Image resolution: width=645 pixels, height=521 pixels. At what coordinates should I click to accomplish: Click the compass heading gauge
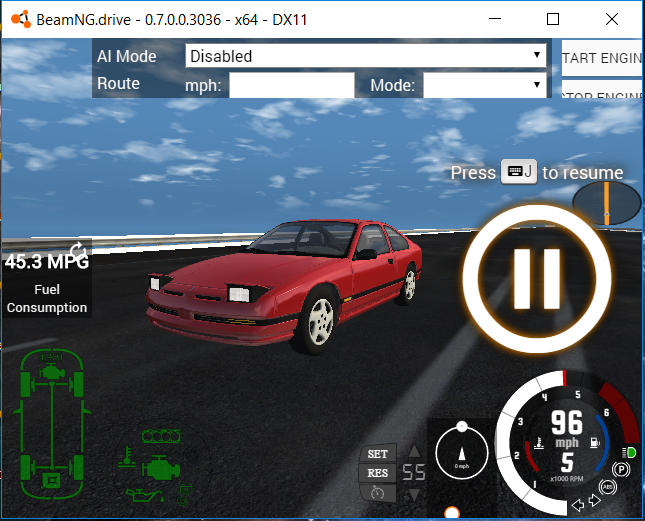(462, 452)
